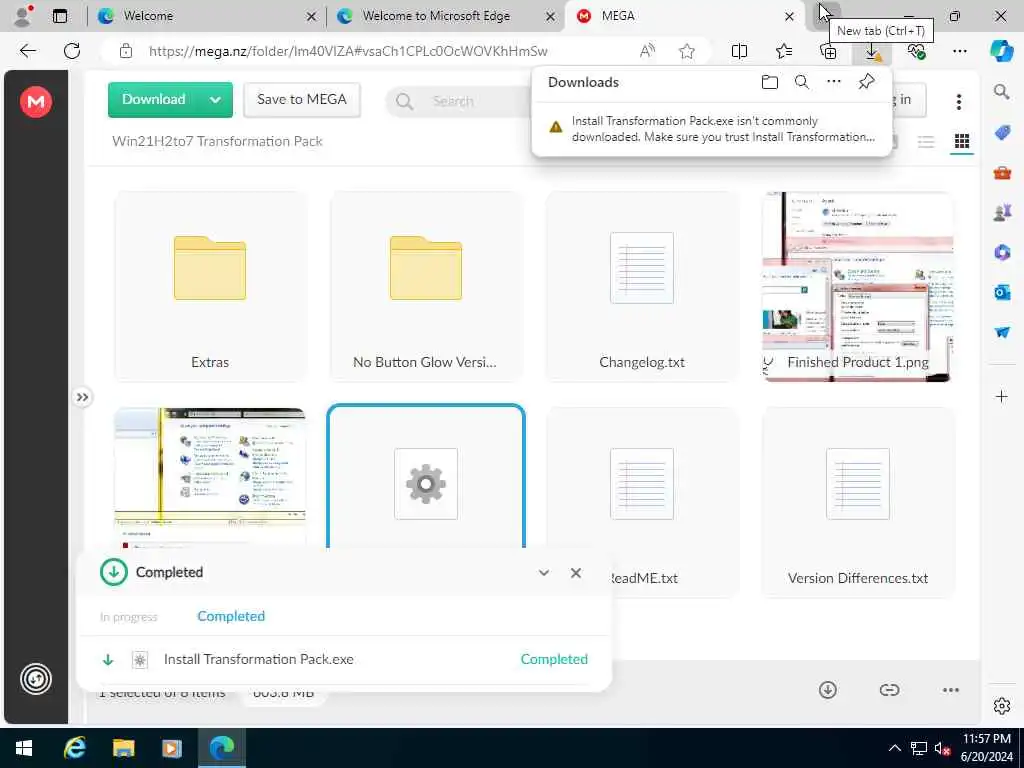Open the tab actions menu icon
The image size is (1024, 768).
click(x=59, y=16)
